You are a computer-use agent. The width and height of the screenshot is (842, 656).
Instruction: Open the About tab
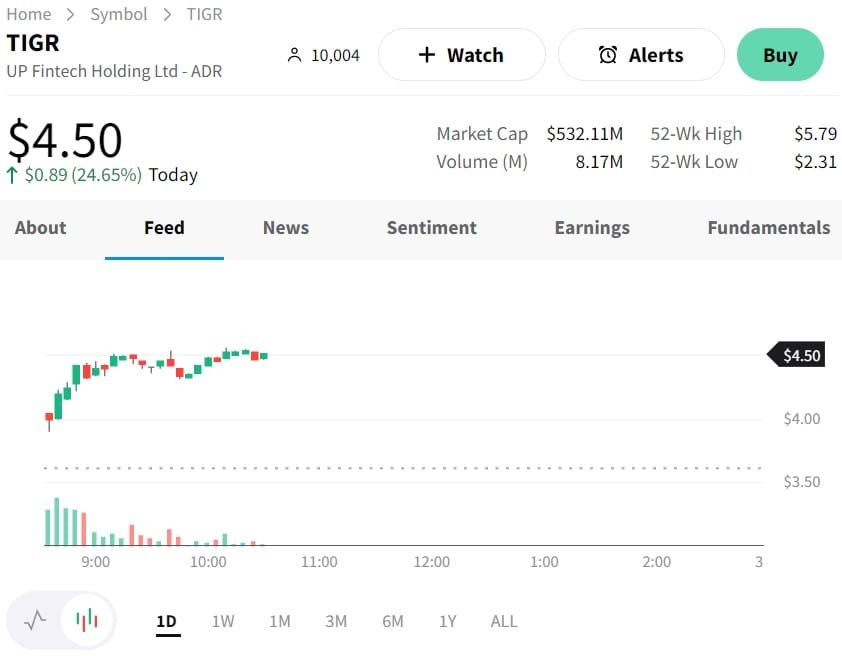point(40,228)
